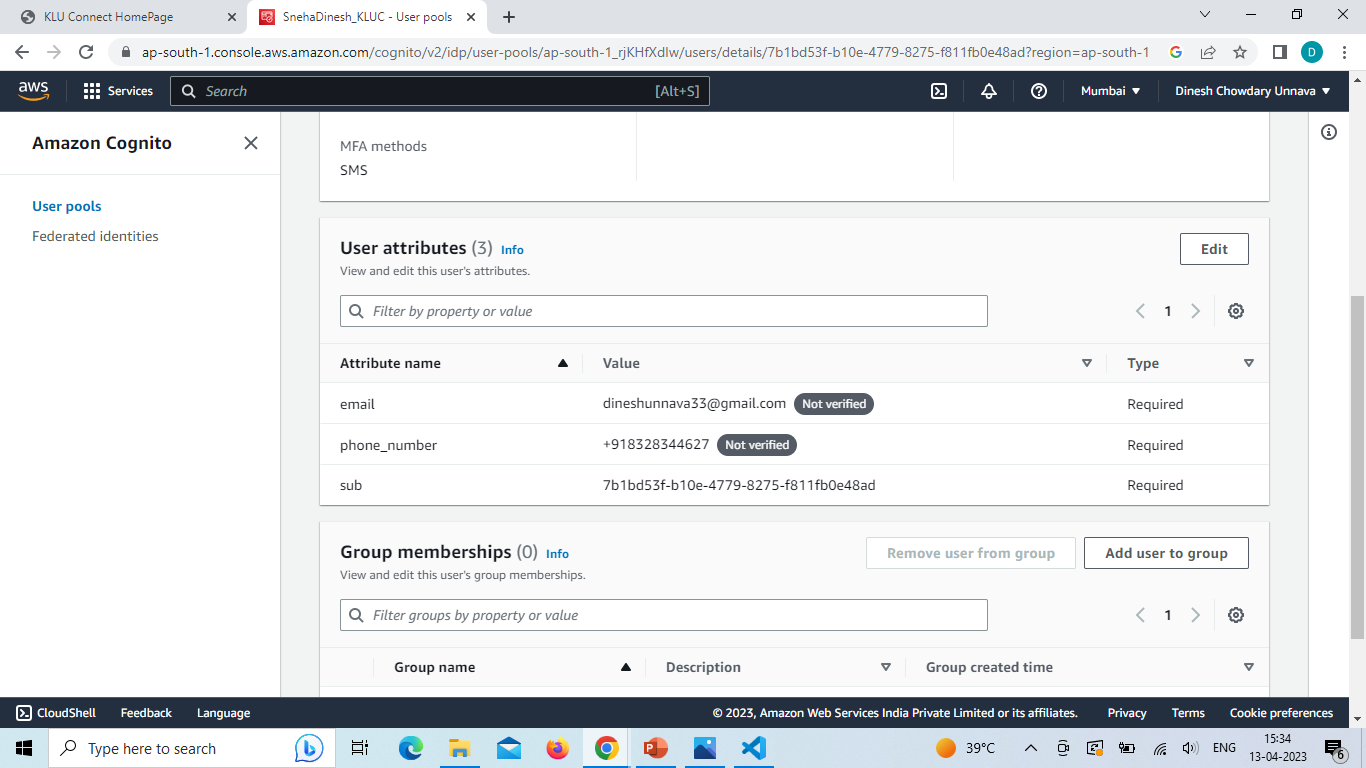Click the Edit button for user attributes
The width and height of the screenshot is (1366, 768).
(x=1214, y=248)
